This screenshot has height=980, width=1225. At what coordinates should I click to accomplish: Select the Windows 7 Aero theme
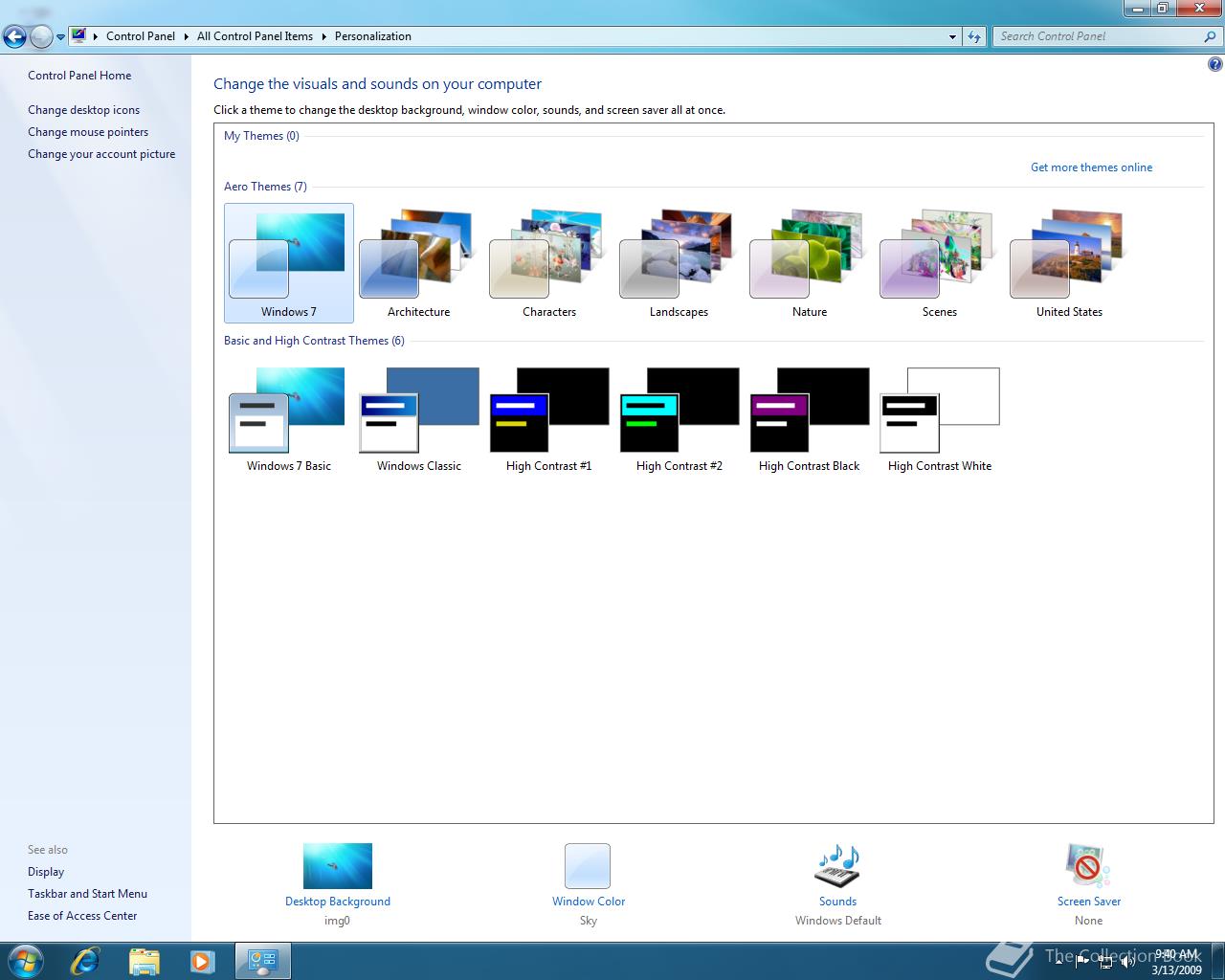click(288, 263)
